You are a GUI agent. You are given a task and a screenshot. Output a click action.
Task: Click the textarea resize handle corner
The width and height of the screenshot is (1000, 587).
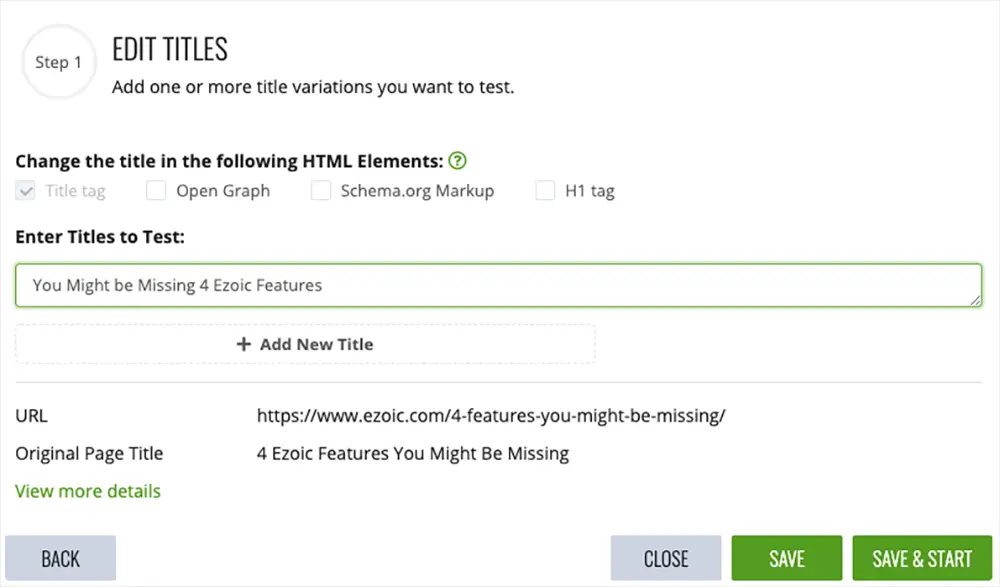coord(976,301)
